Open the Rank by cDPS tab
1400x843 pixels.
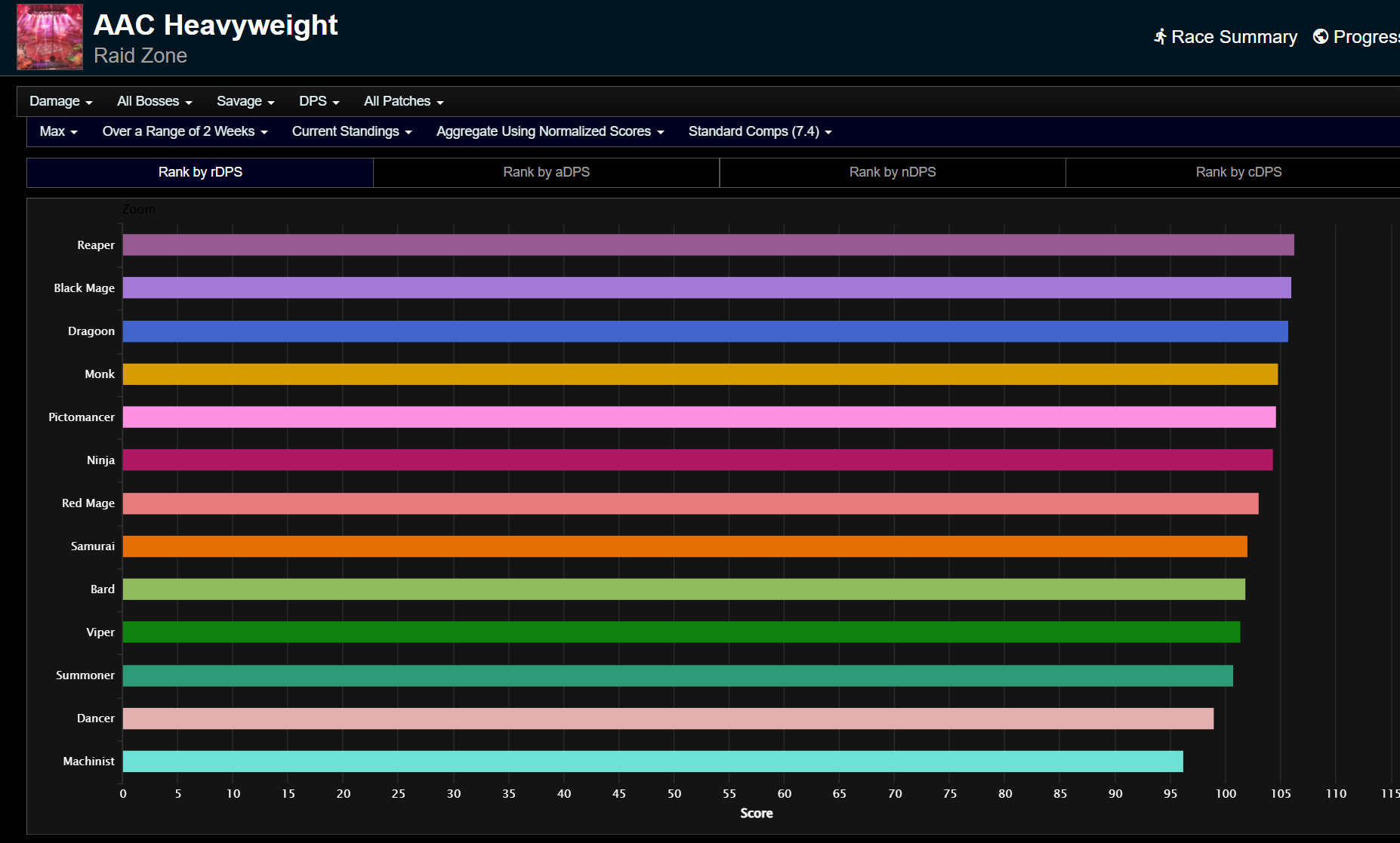[1238, 172]
